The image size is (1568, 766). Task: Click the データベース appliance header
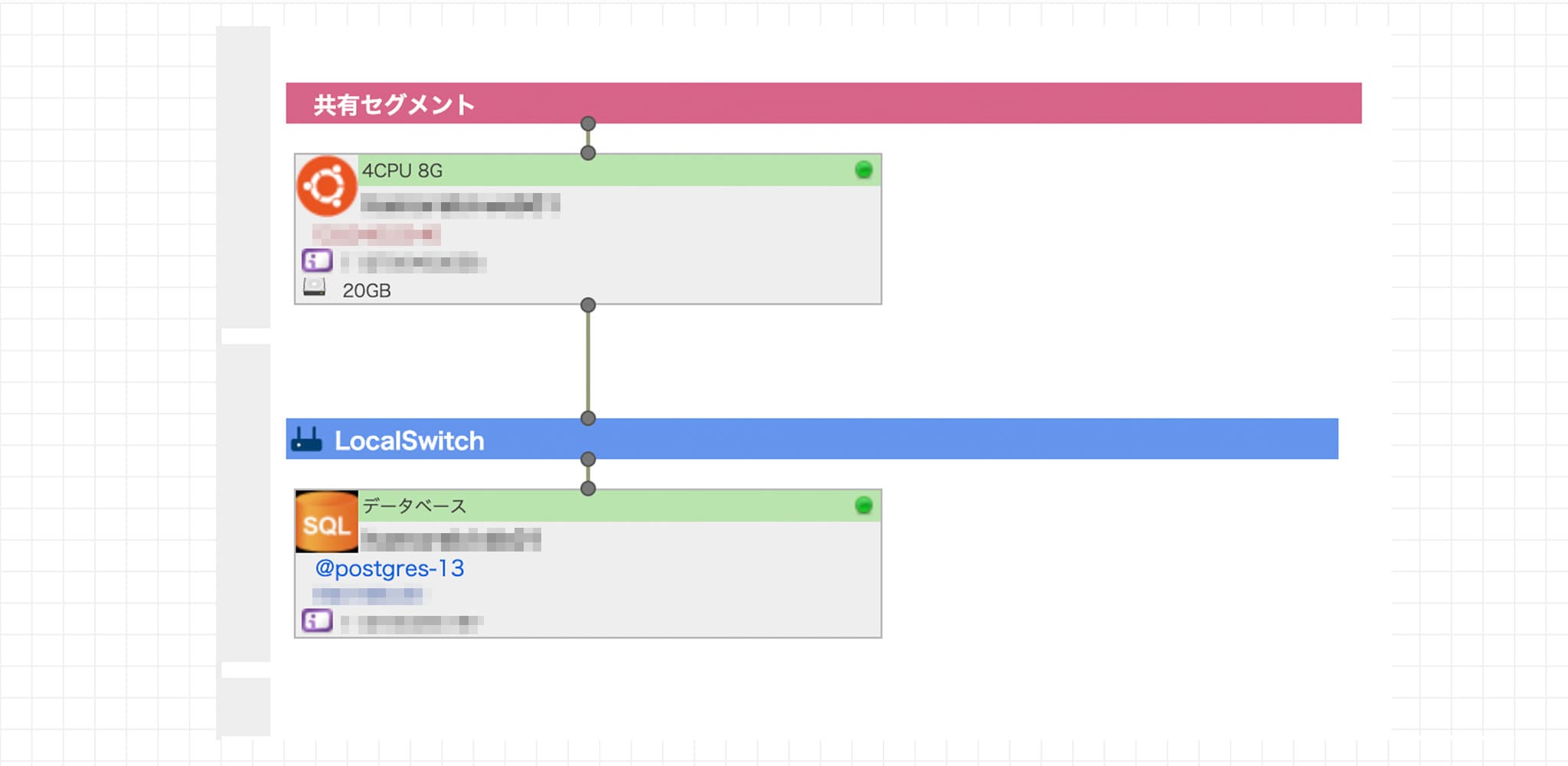[x=619, y=506]
